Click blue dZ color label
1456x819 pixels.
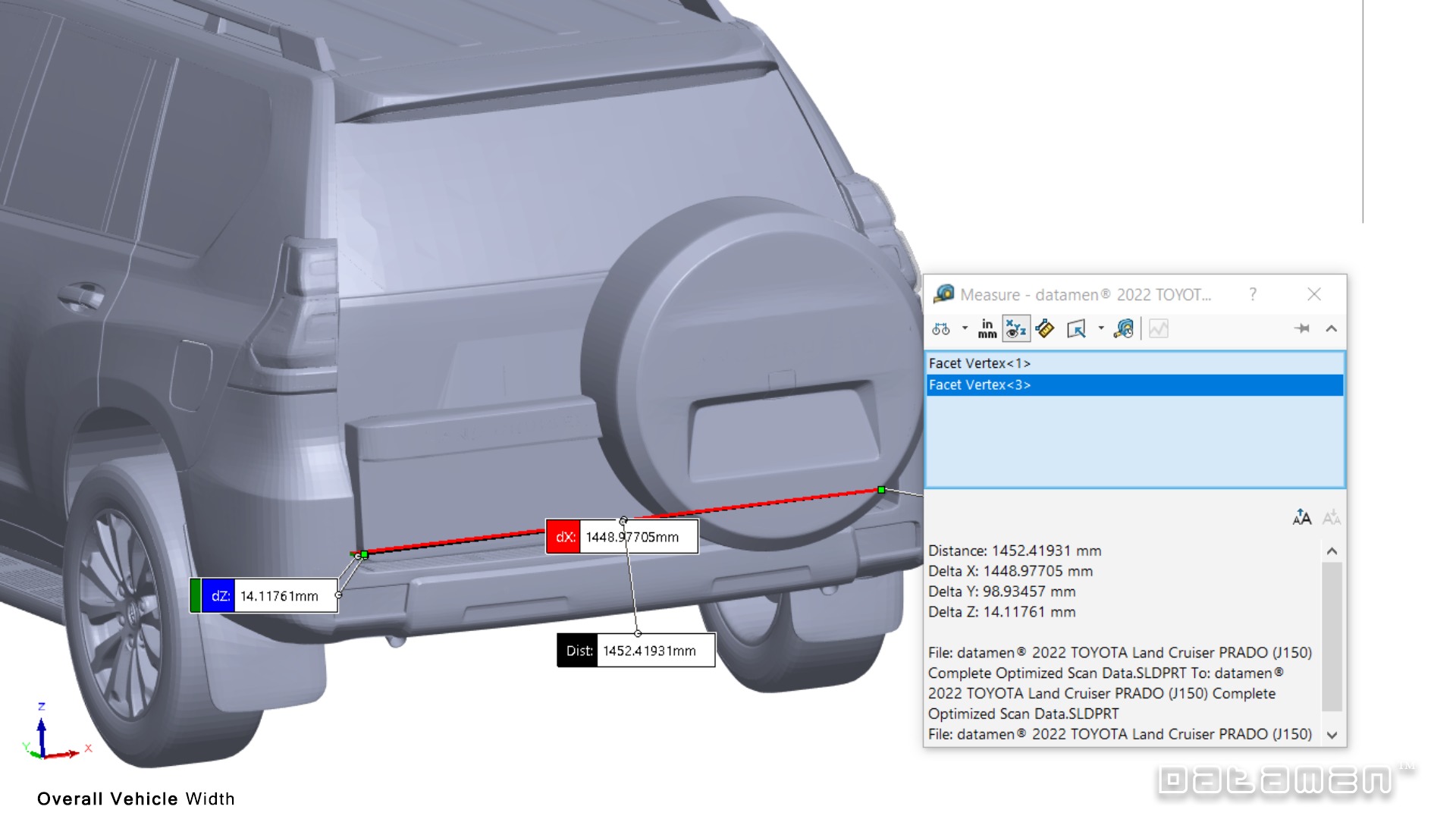coord(218,596)
